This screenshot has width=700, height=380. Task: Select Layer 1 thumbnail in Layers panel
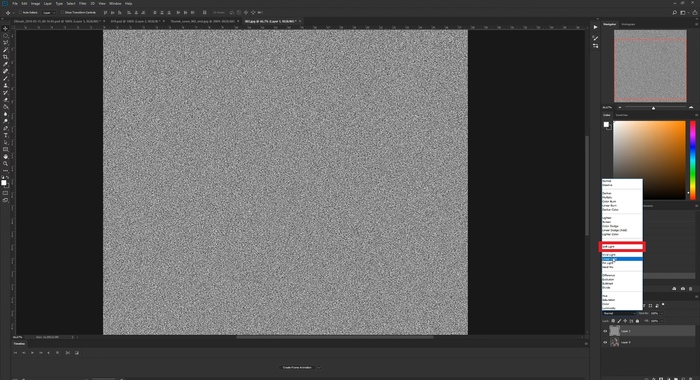[x=615, y=331]
